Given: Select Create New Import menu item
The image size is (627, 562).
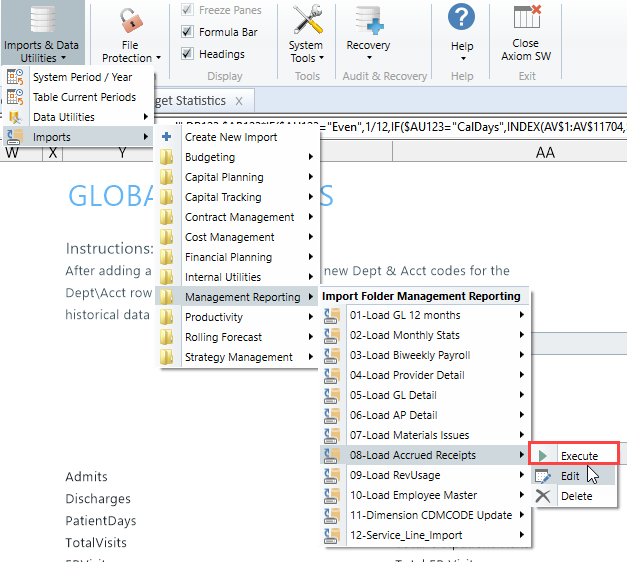Looking at the screenshot, I should pyautogui.click(x=229, y=137).
